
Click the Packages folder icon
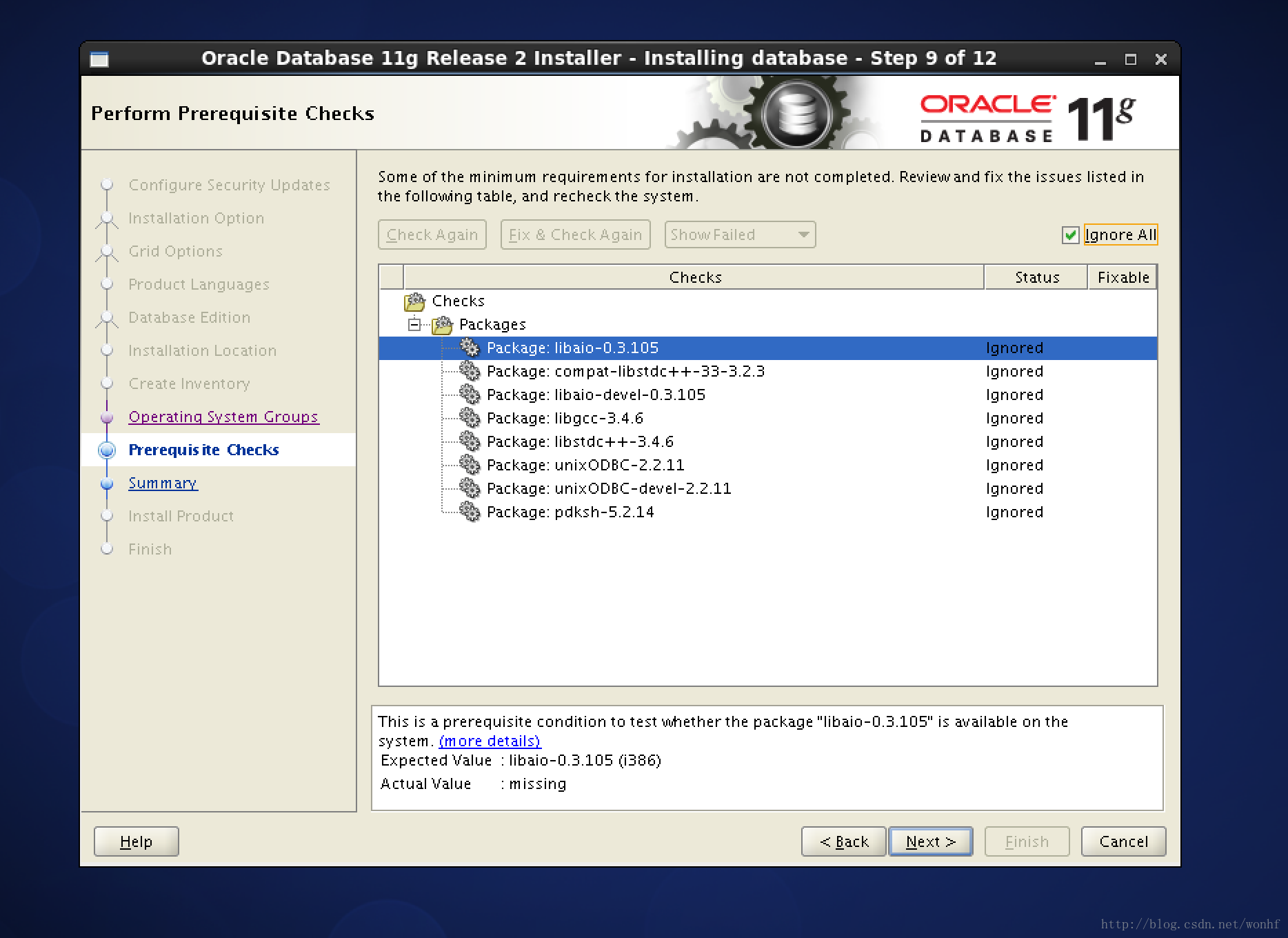point(442,325)
